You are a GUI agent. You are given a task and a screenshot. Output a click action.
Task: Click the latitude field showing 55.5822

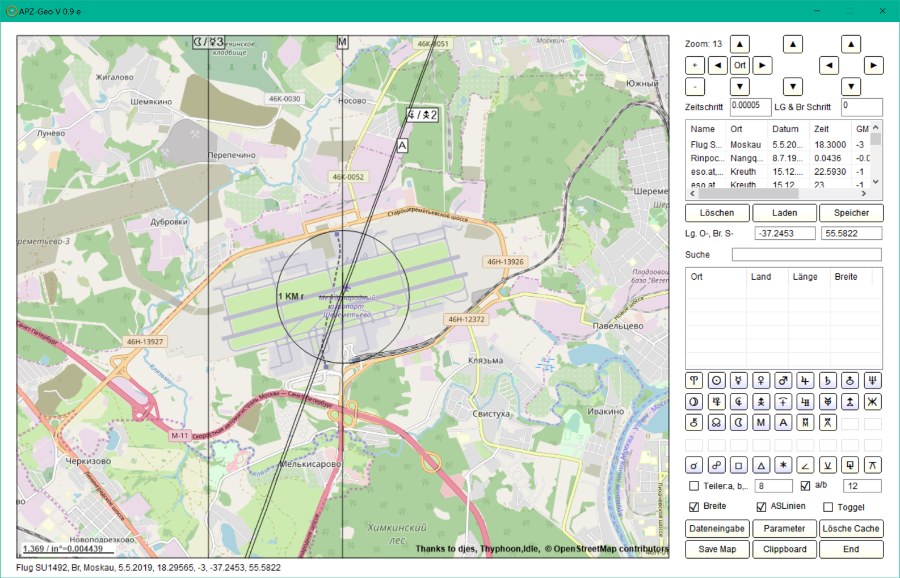(852, 233)
